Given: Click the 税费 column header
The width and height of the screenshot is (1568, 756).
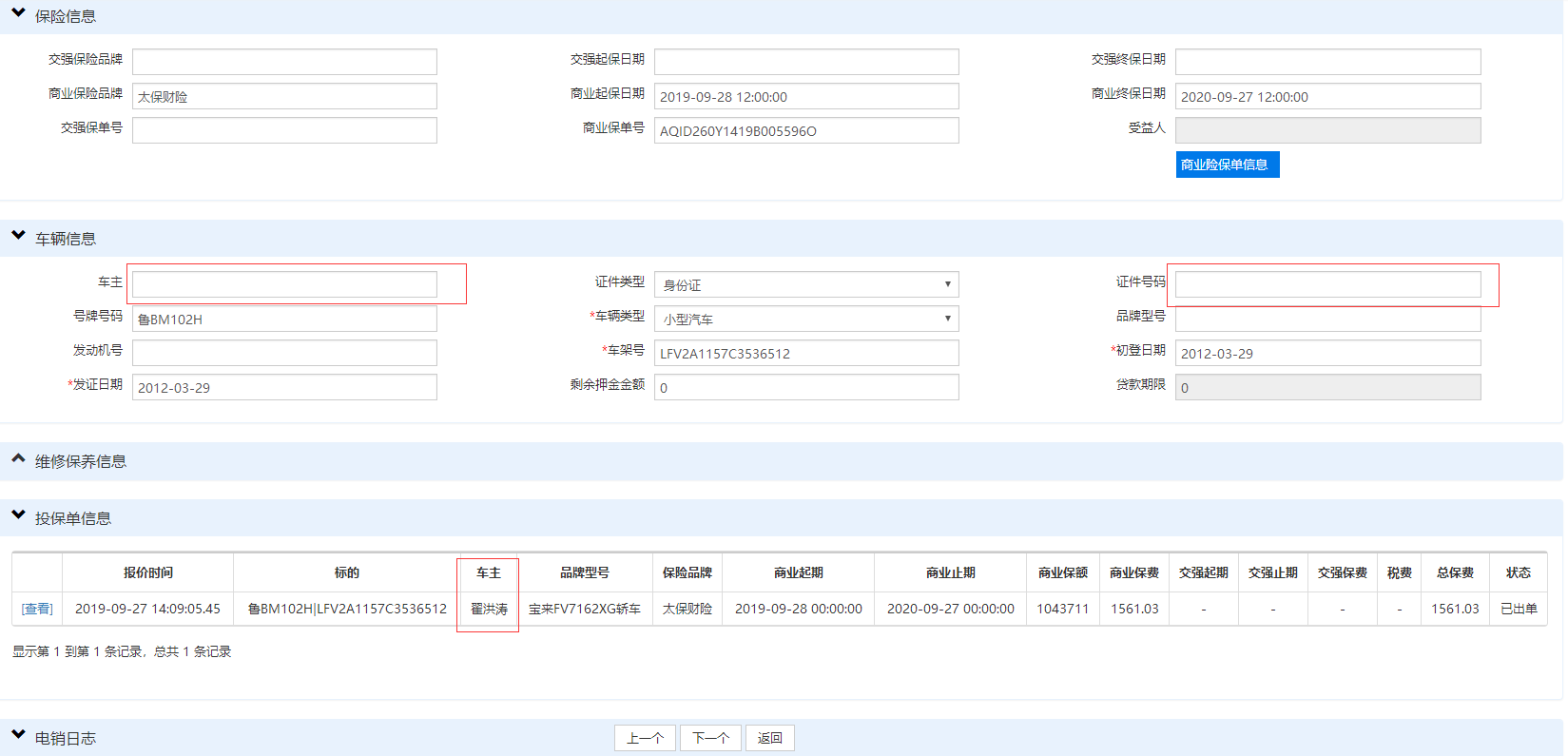Looking at the screenshot, I should point(1400,572).
